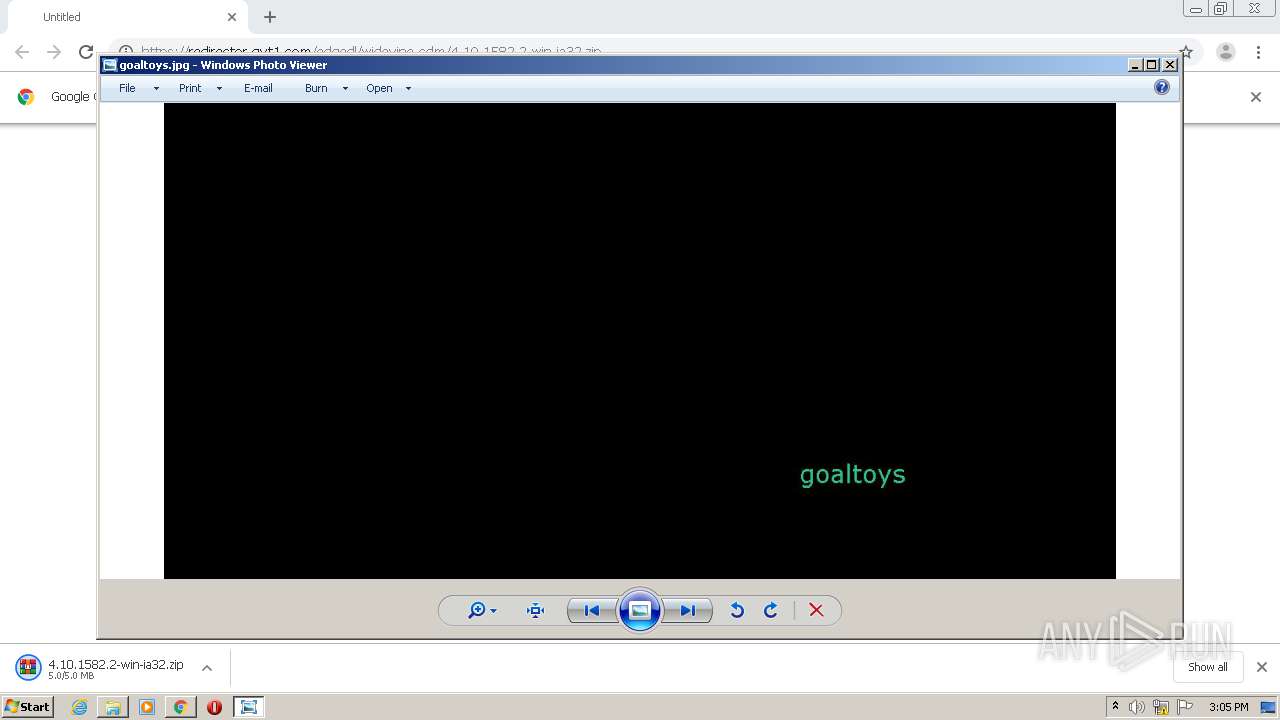Image resolution: width=1280 pixels, height=720 pixels.
Task: Expand the Burn dropdown arrow
Action: [x=345, y=88]
